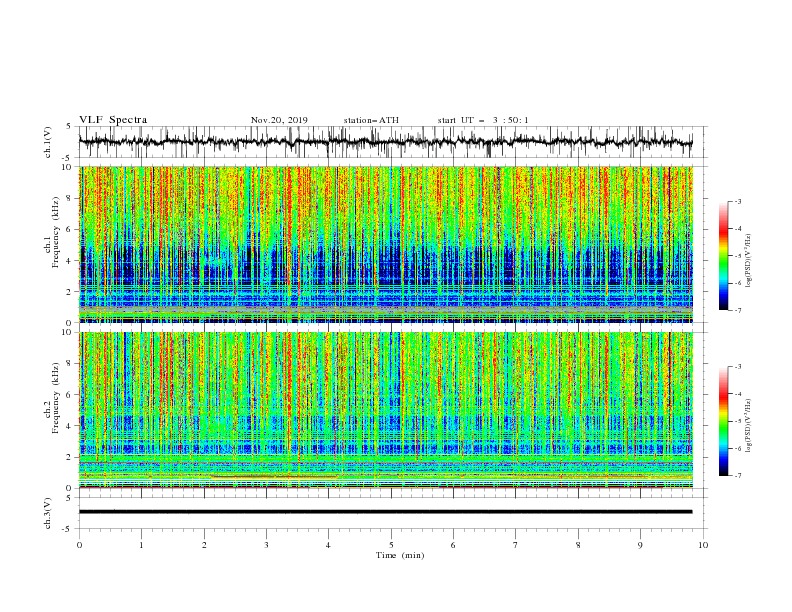Click time axis tick label "1"
Screen dimensions: 792x612
tap(141, 545)
